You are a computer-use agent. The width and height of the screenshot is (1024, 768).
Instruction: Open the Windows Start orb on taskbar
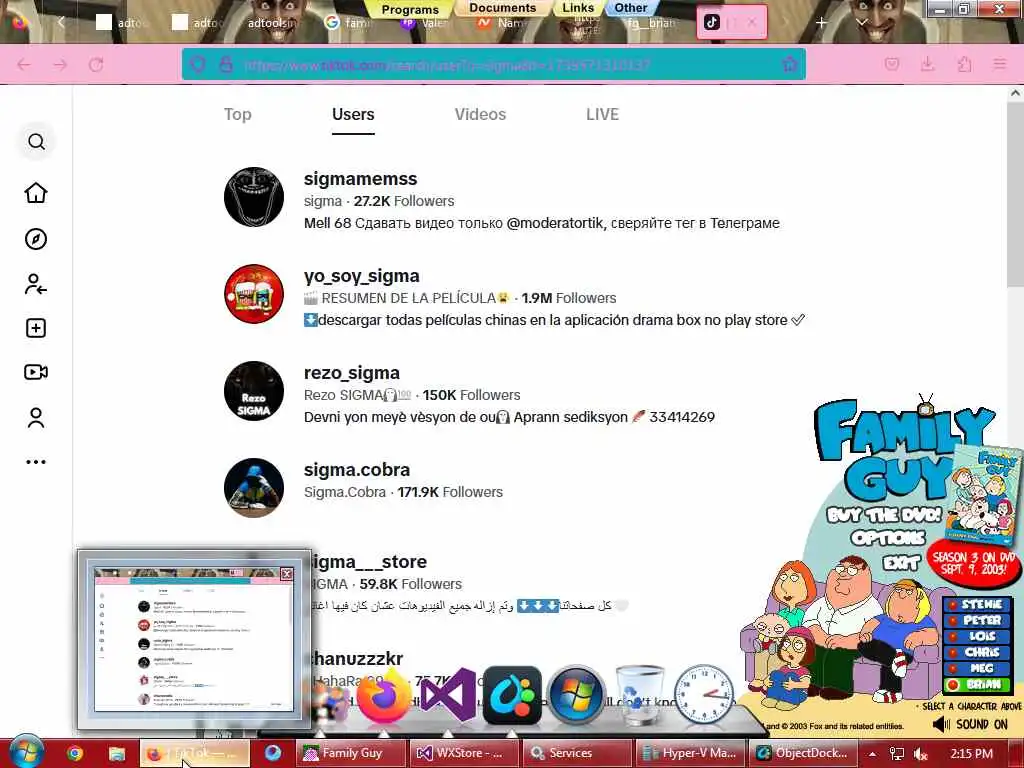tap(25, 752)
